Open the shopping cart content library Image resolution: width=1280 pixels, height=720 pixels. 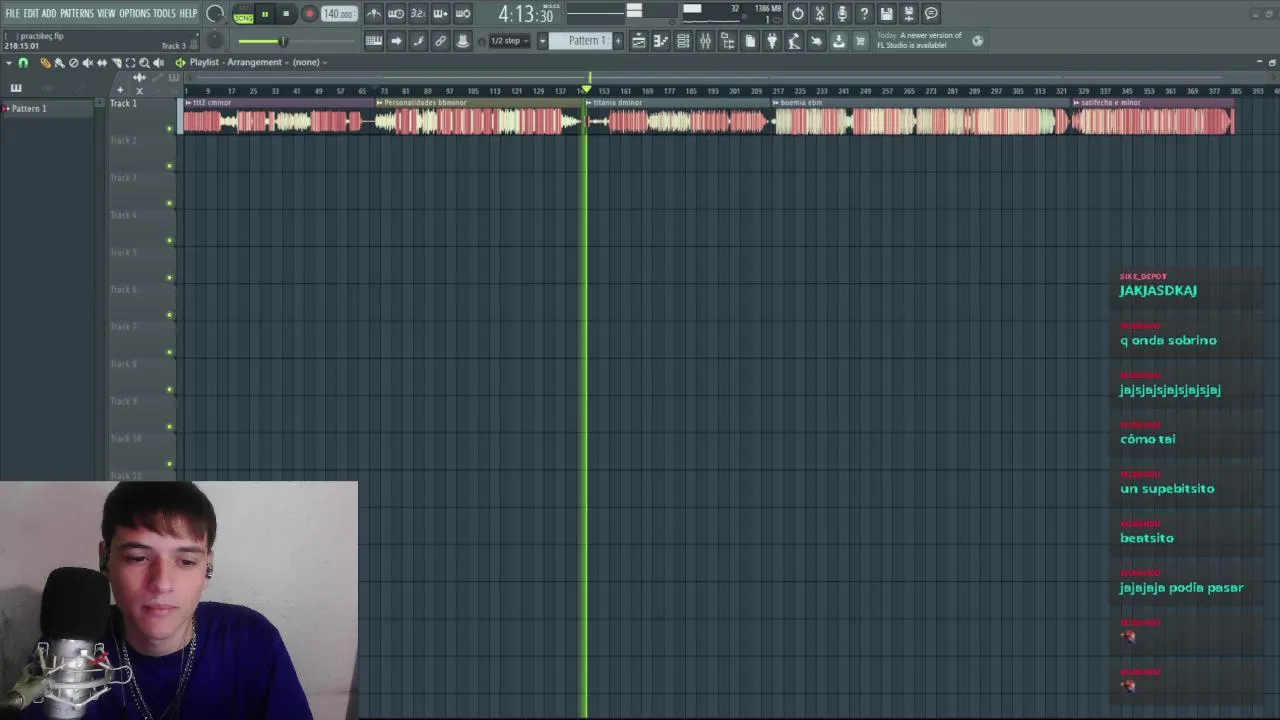(x=860, y=41)
